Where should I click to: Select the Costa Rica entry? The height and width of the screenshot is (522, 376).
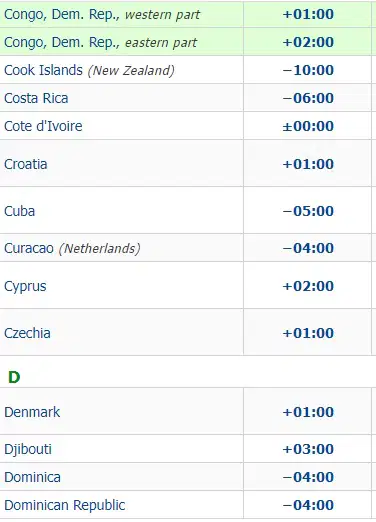(x=36, y=98)
